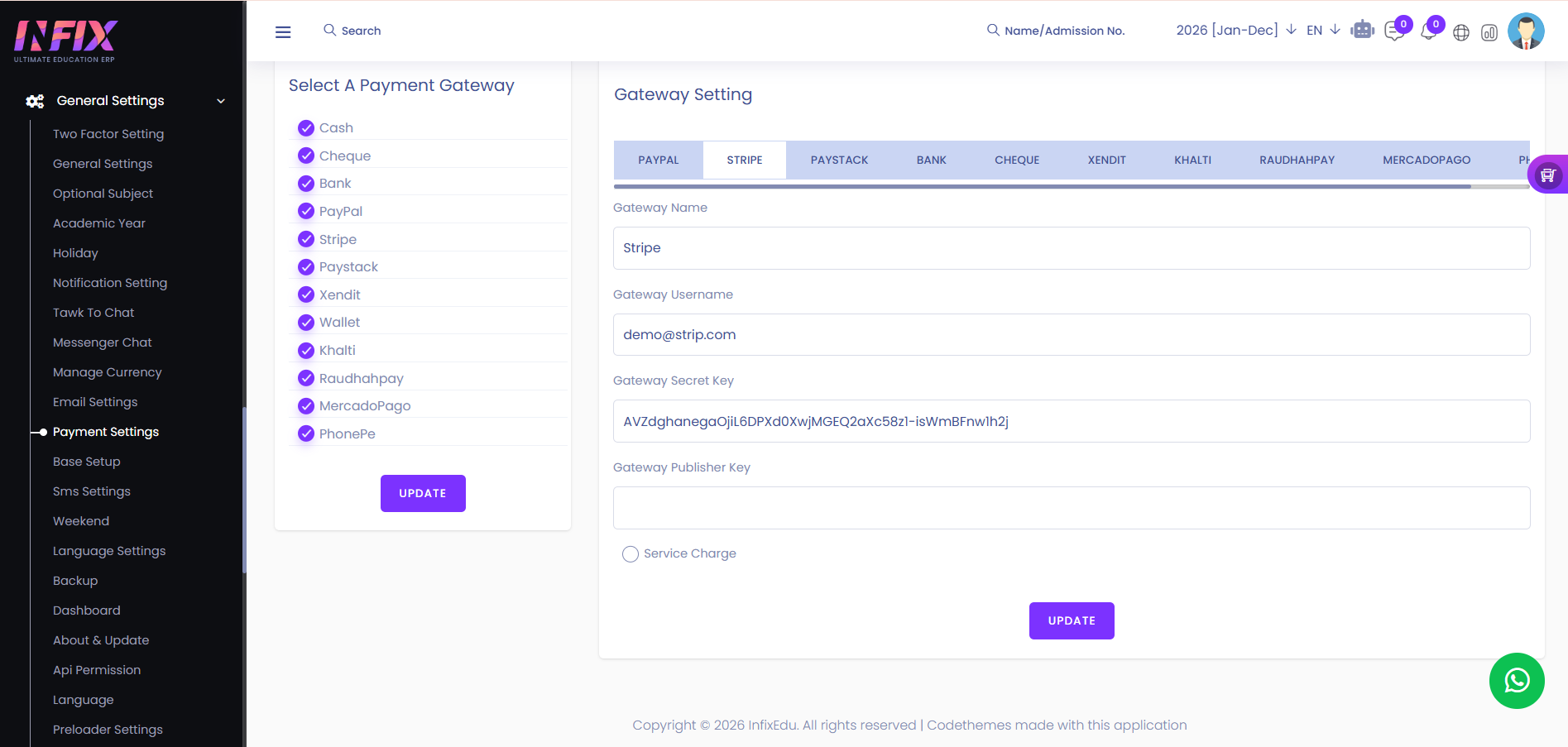This screenshot has height=747, width=1568.
Task: Open the hamburger sidebar toggle menu
Action: pos(283,32)
